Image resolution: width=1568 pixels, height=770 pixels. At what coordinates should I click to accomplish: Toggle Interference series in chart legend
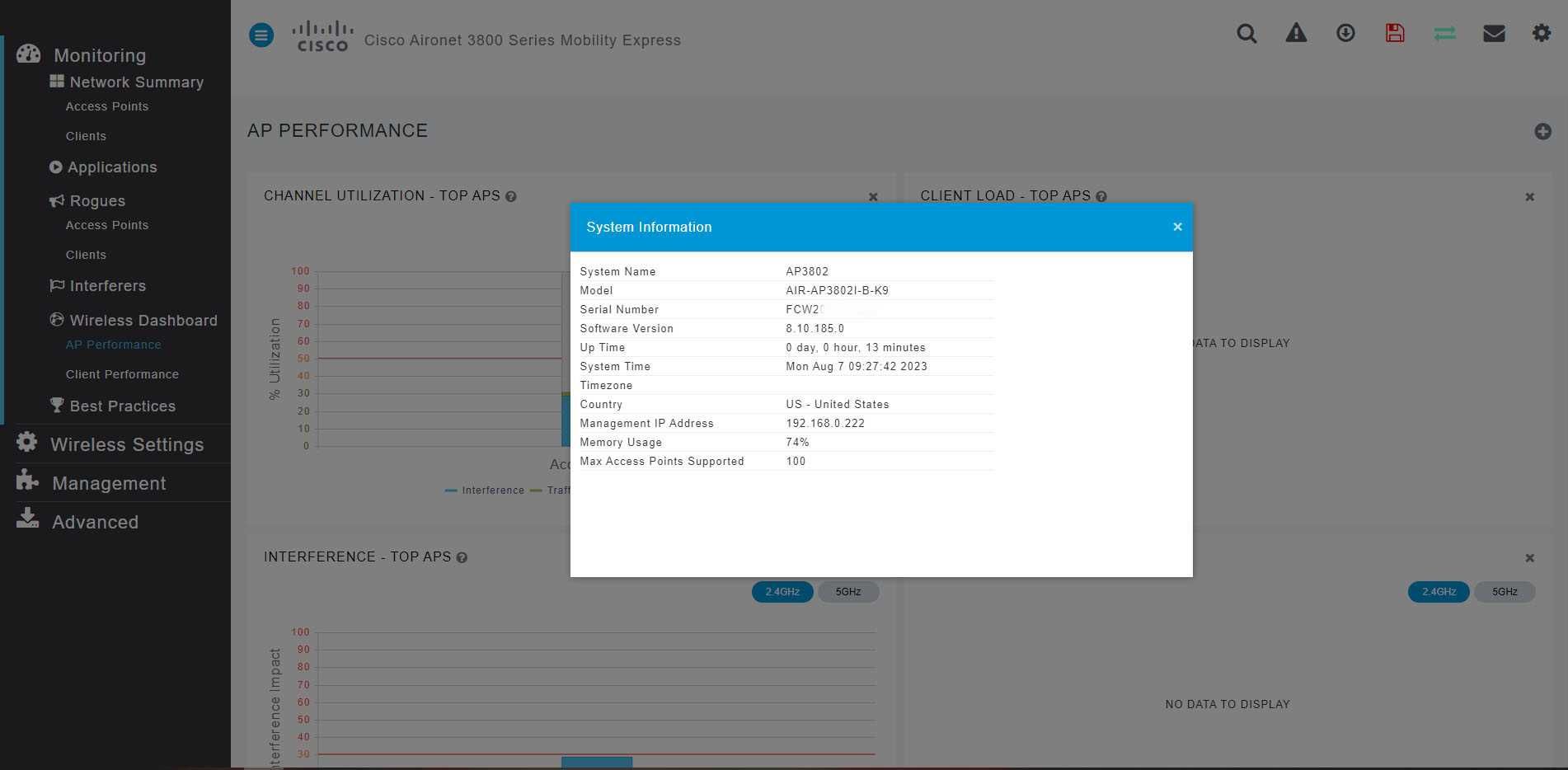(485, 491)
